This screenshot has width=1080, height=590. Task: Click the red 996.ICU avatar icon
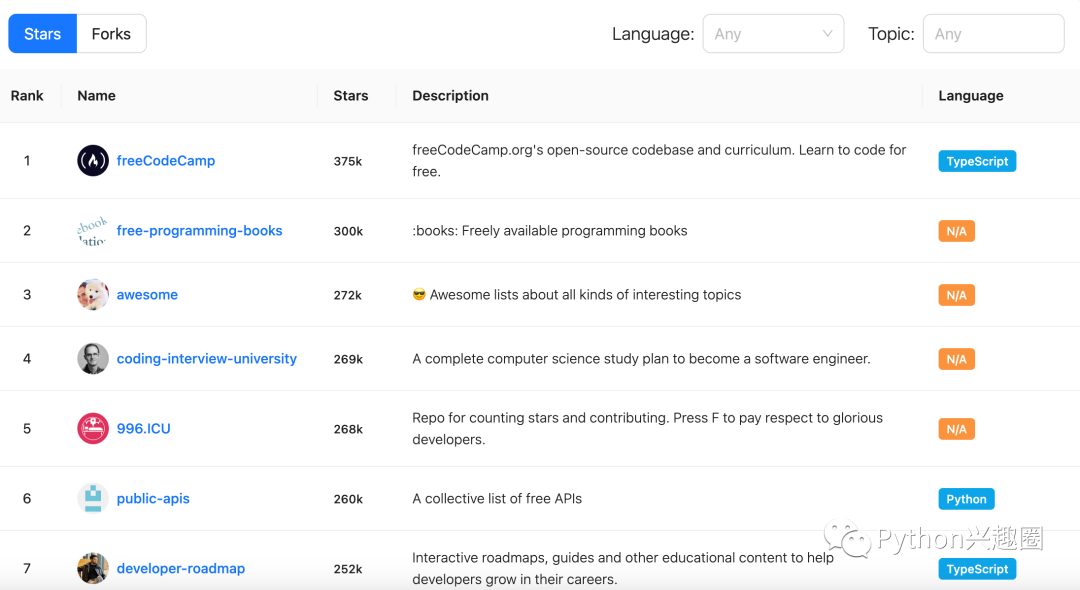(x=93, y=429)
